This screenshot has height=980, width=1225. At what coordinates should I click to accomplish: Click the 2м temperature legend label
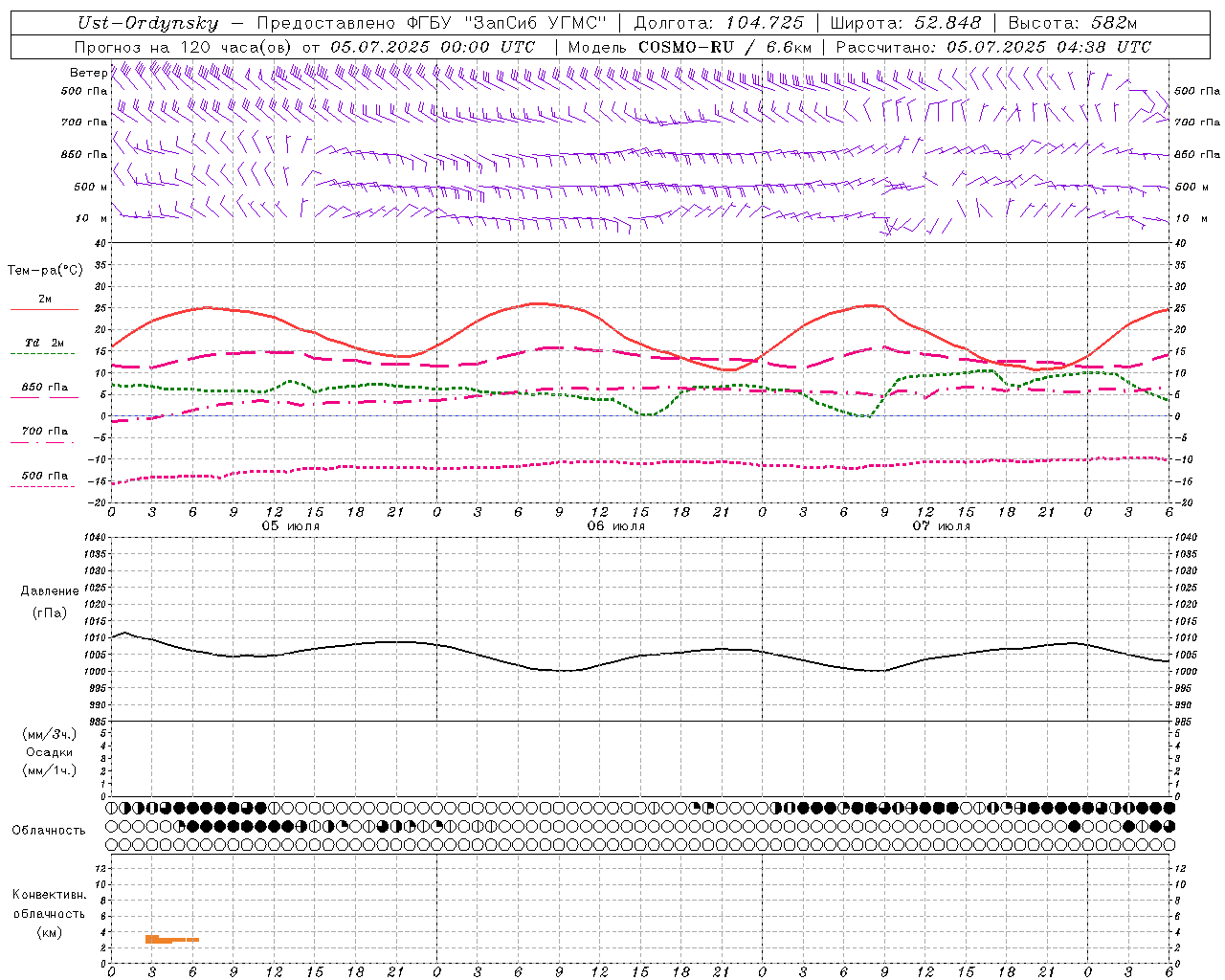click(45, 300)
